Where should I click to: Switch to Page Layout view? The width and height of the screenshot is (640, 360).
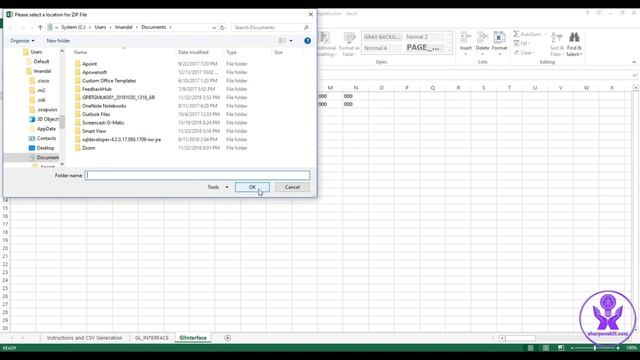[x=546, y=348]
